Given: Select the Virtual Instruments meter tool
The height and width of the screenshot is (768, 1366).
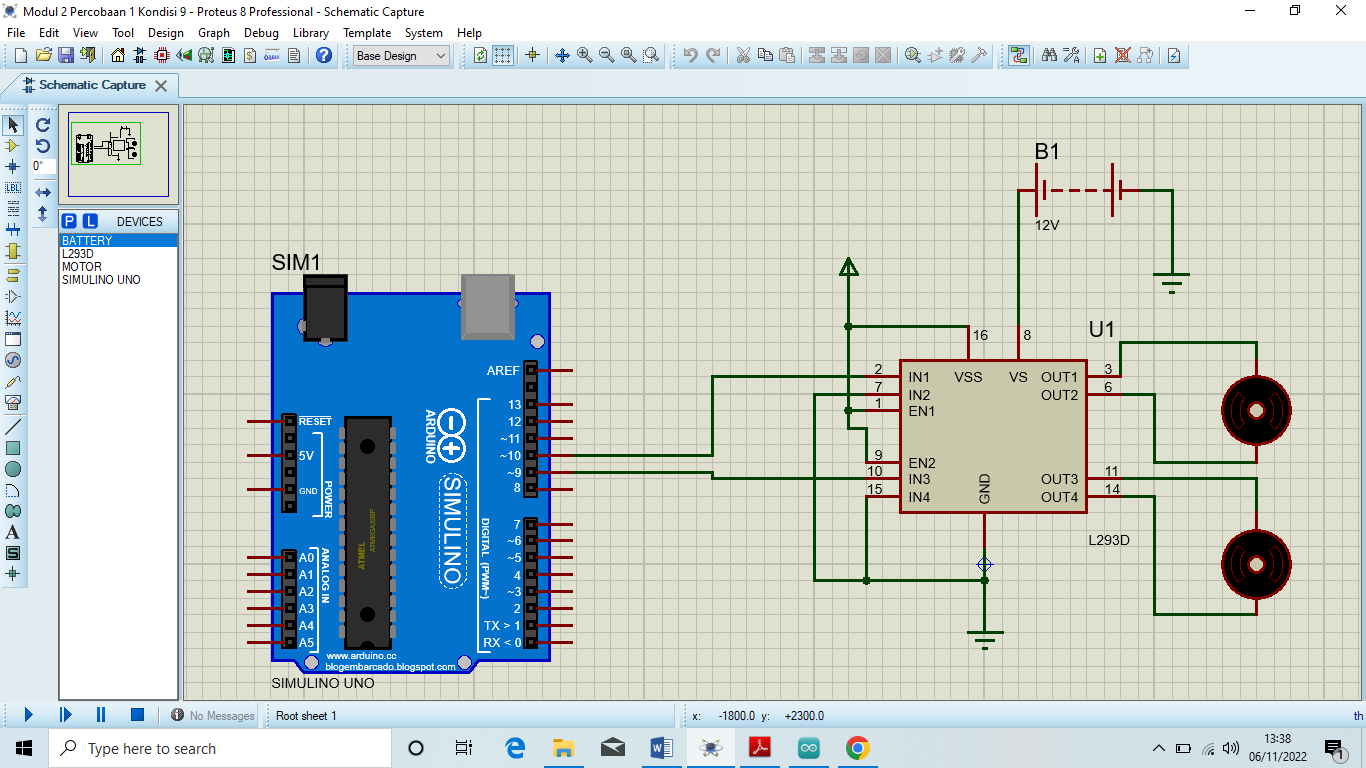Looking at the screenshot, I should point(13,402).
